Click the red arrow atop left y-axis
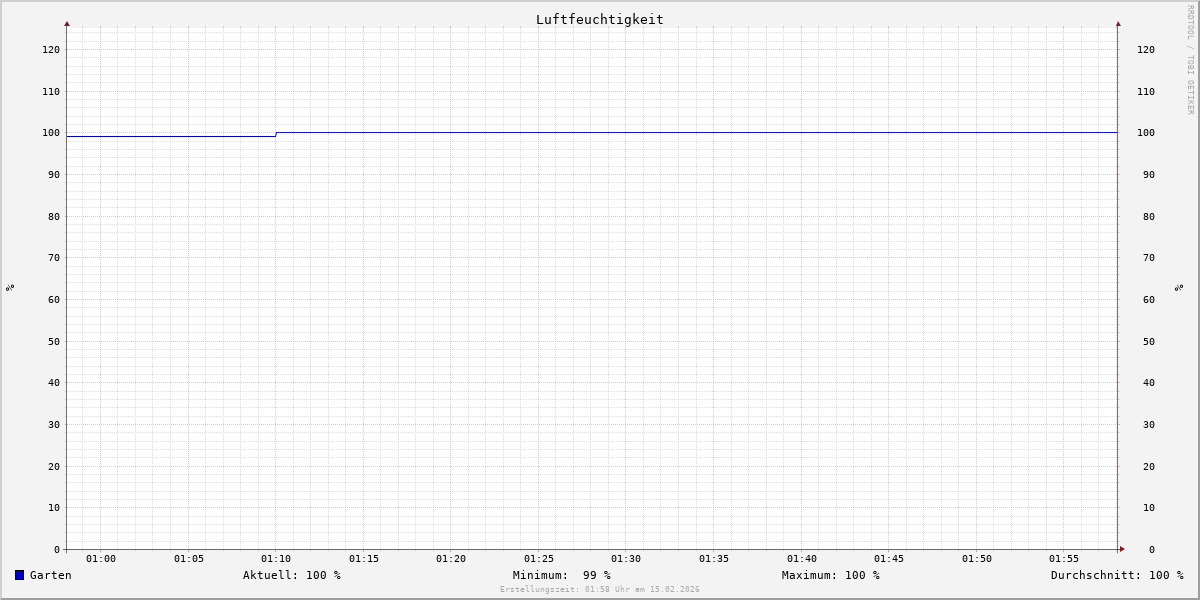 pyautogui.click(x=67, y=23)
